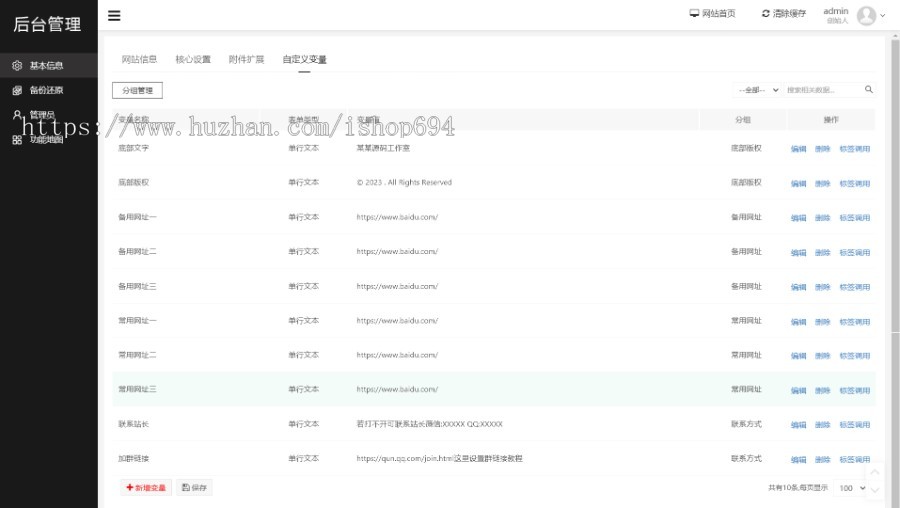Click 标签调用 for 备用网址三
This screenshot has height=508, width=900.
(x=855, y=287)
